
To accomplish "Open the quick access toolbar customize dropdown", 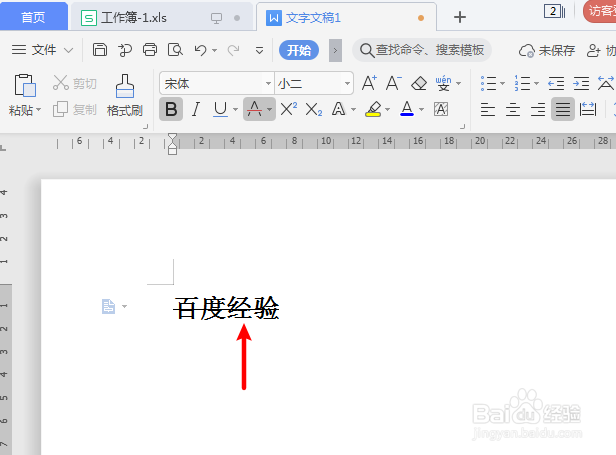I will pos(259,50).
